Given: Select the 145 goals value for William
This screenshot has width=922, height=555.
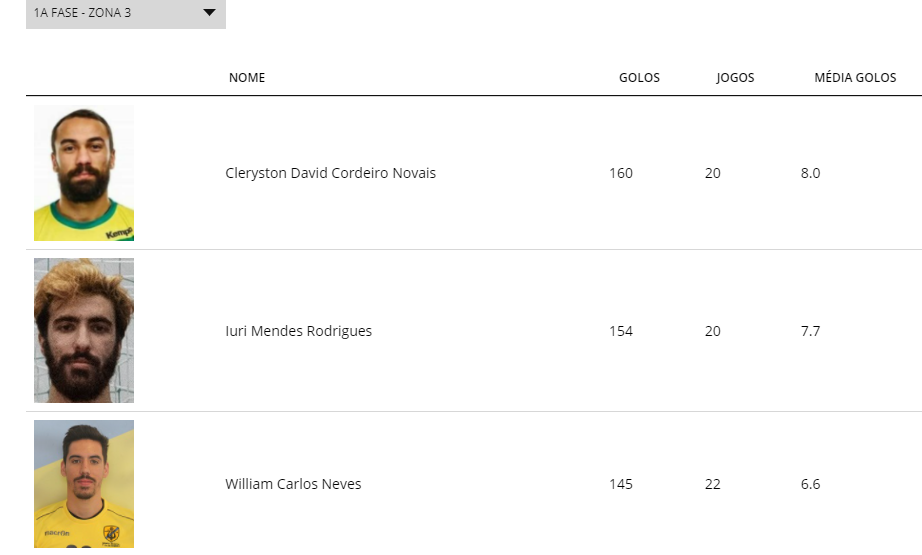Looking at the screenshot, I should pyautogui.click(x=621, y=484).
